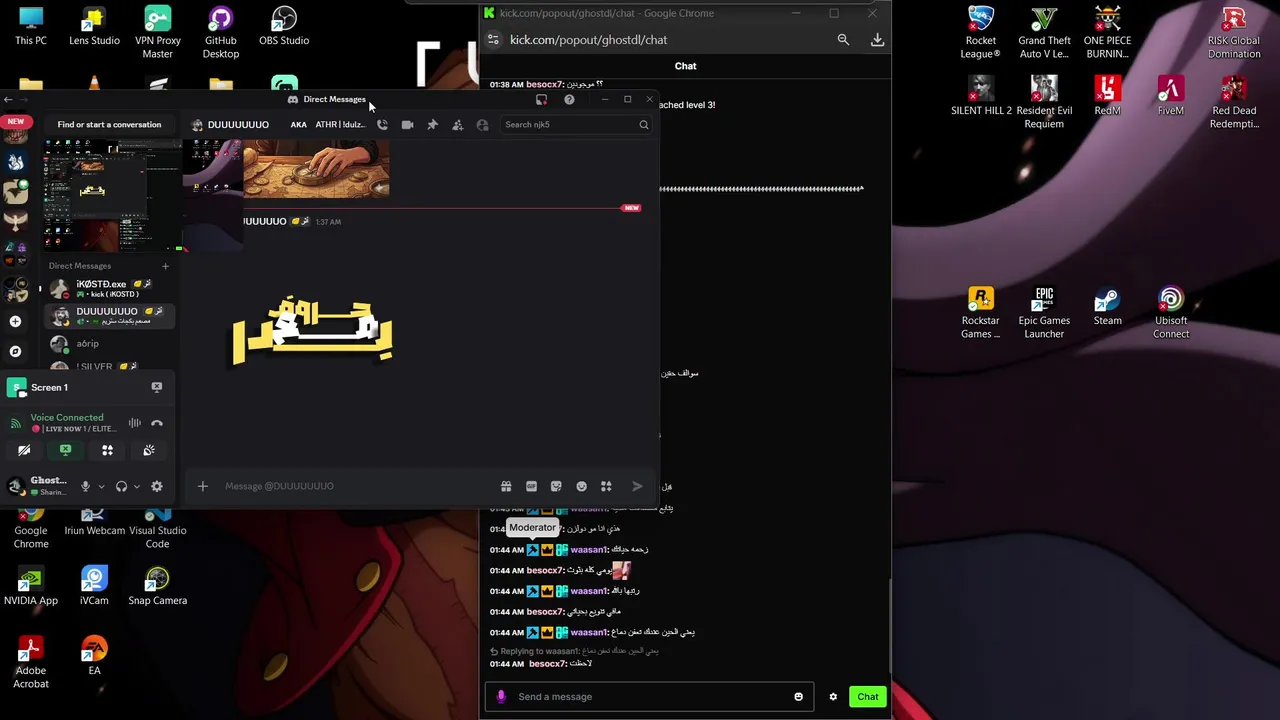This screenshot has height=720, width=1280.
Task: Click Find or start a conversation
Action: [109, 125]
